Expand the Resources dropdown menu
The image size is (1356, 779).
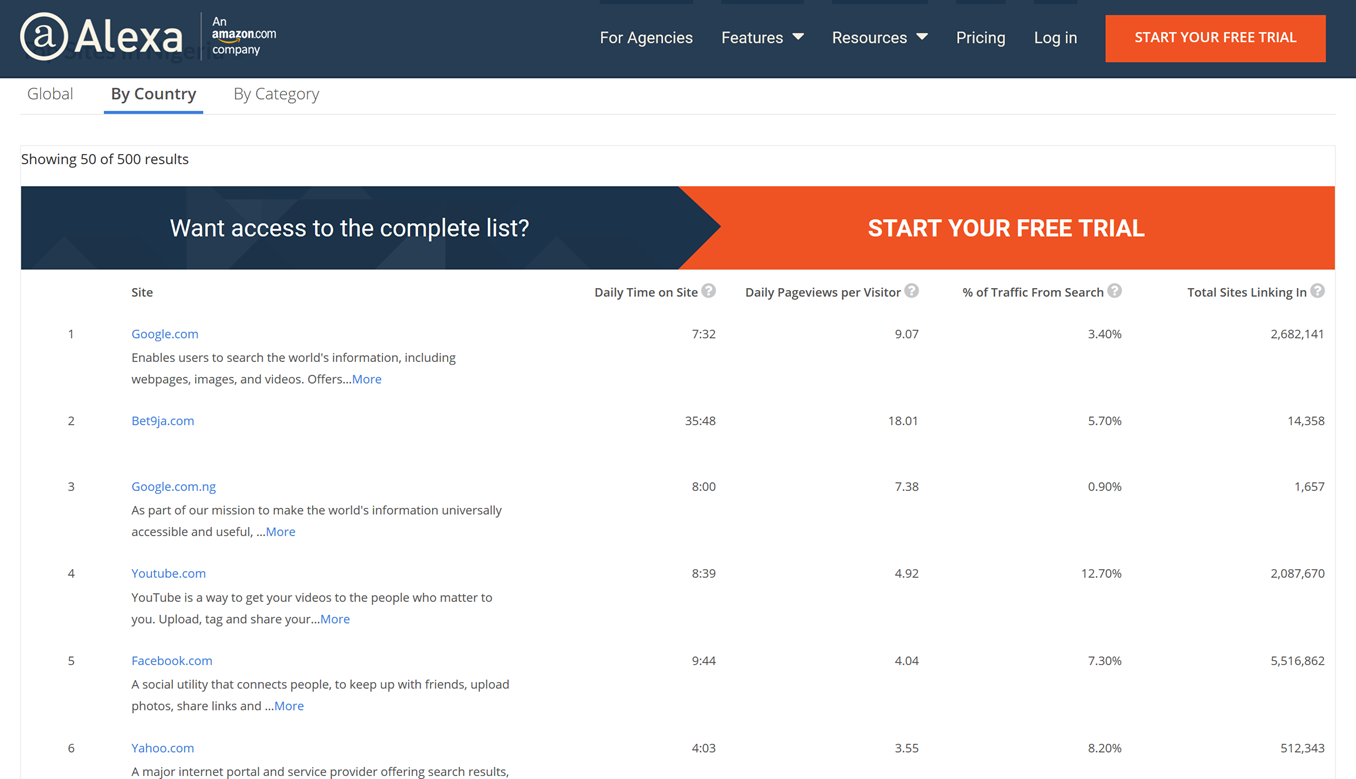[880, 37]
